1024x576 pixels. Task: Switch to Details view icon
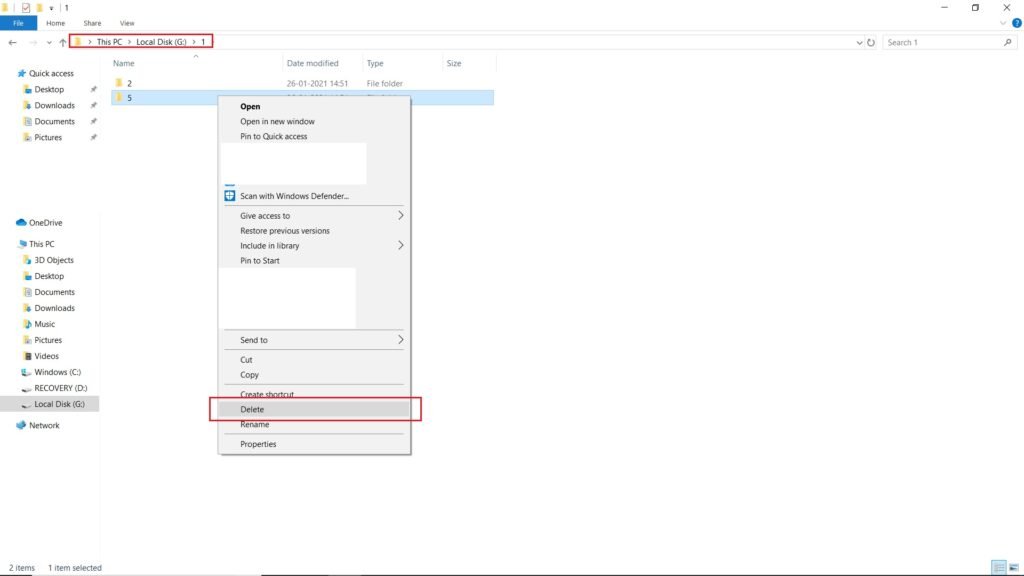[999, 568]
